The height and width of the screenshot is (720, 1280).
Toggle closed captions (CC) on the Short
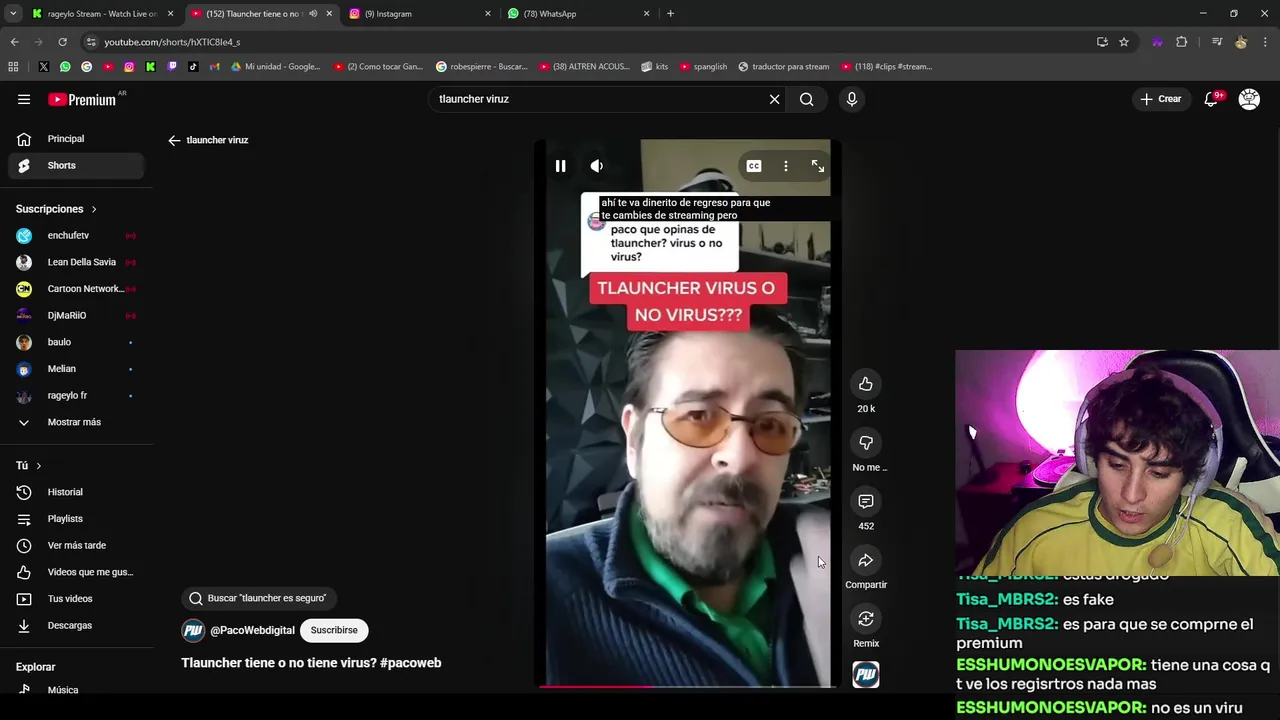coord(754,166)
